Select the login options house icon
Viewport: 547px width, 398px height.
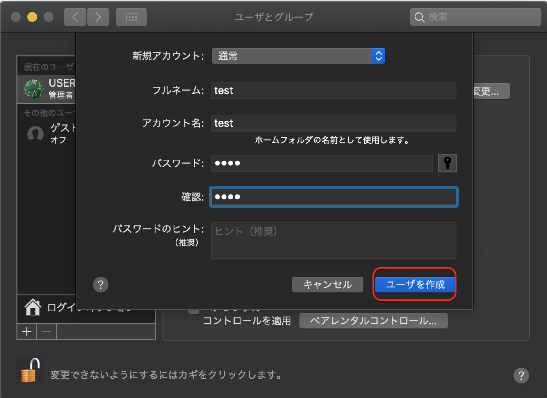(32, 307)
